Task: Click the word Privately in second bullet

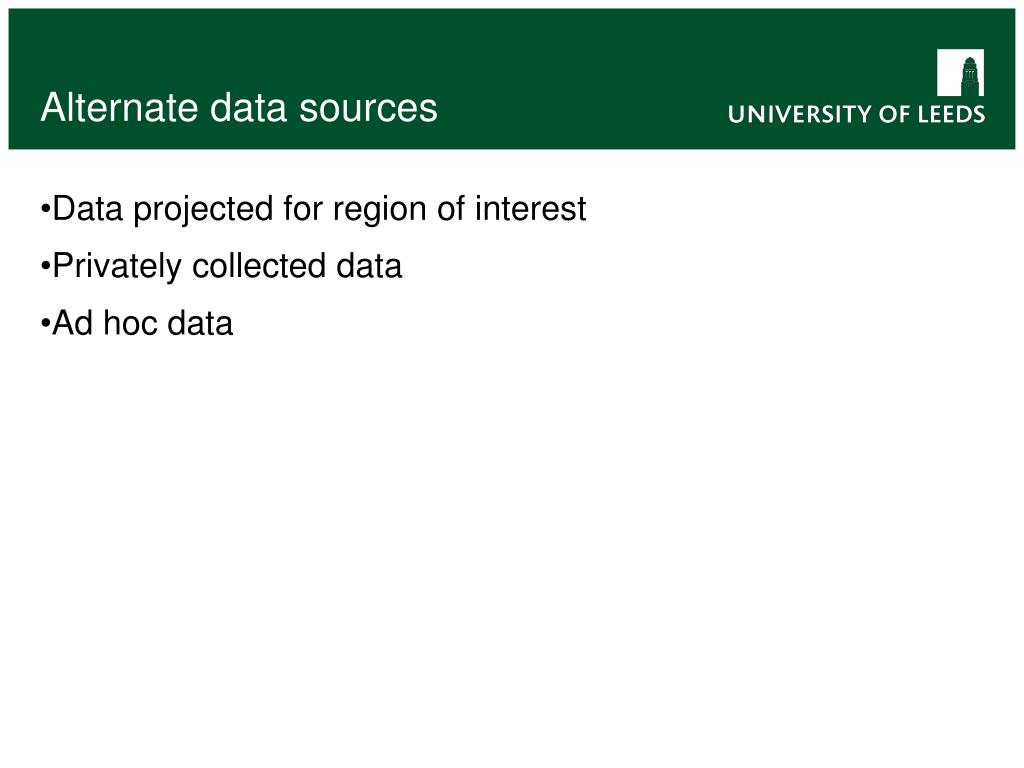Action: pos(116,268)
